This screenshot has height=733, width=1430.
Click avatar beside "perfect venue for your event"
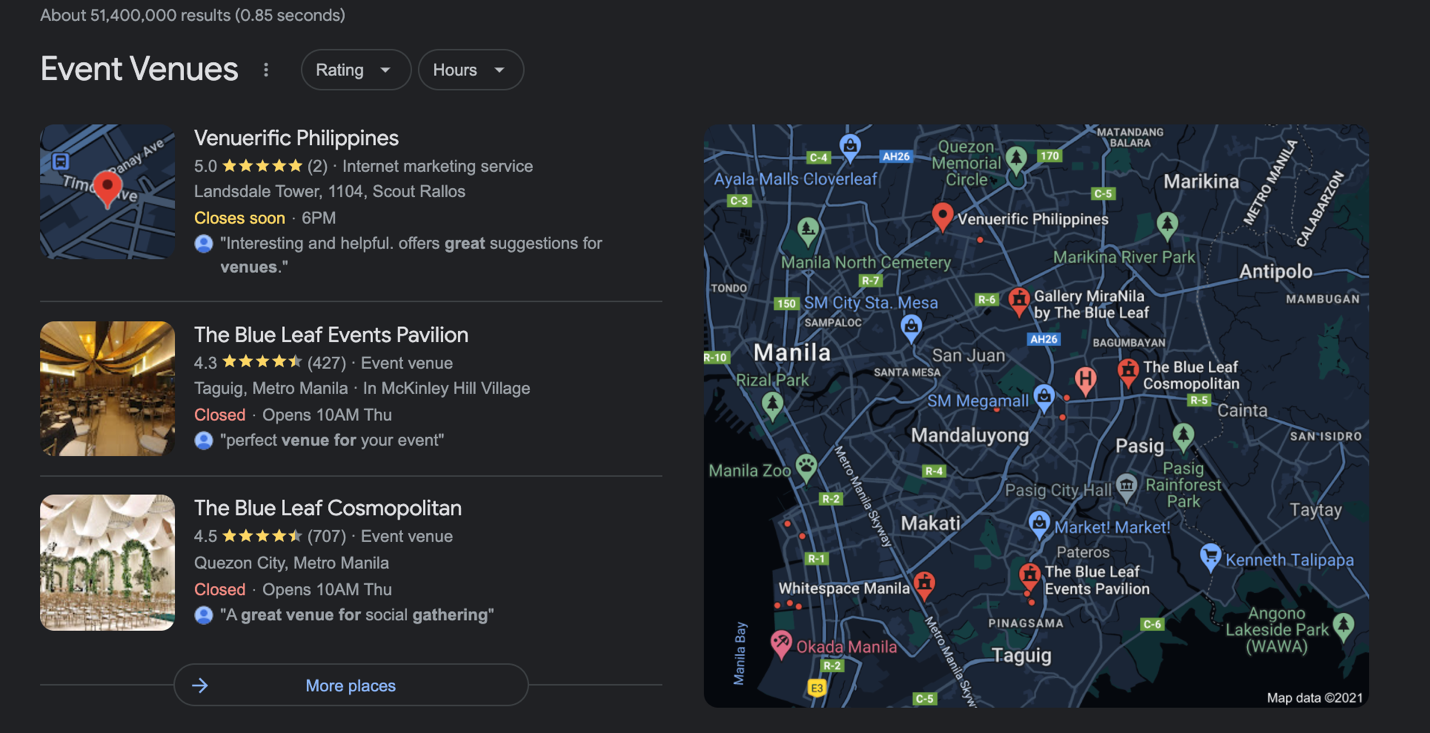(203, 440)
